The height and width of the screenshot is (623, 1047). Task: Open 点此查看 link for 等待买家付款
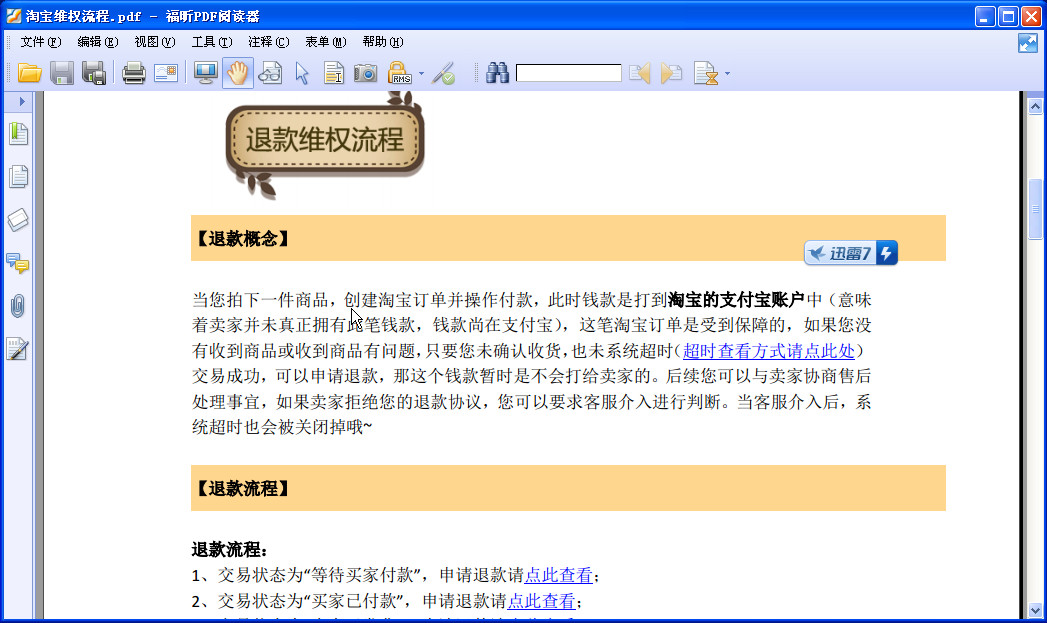click(558, 576)
